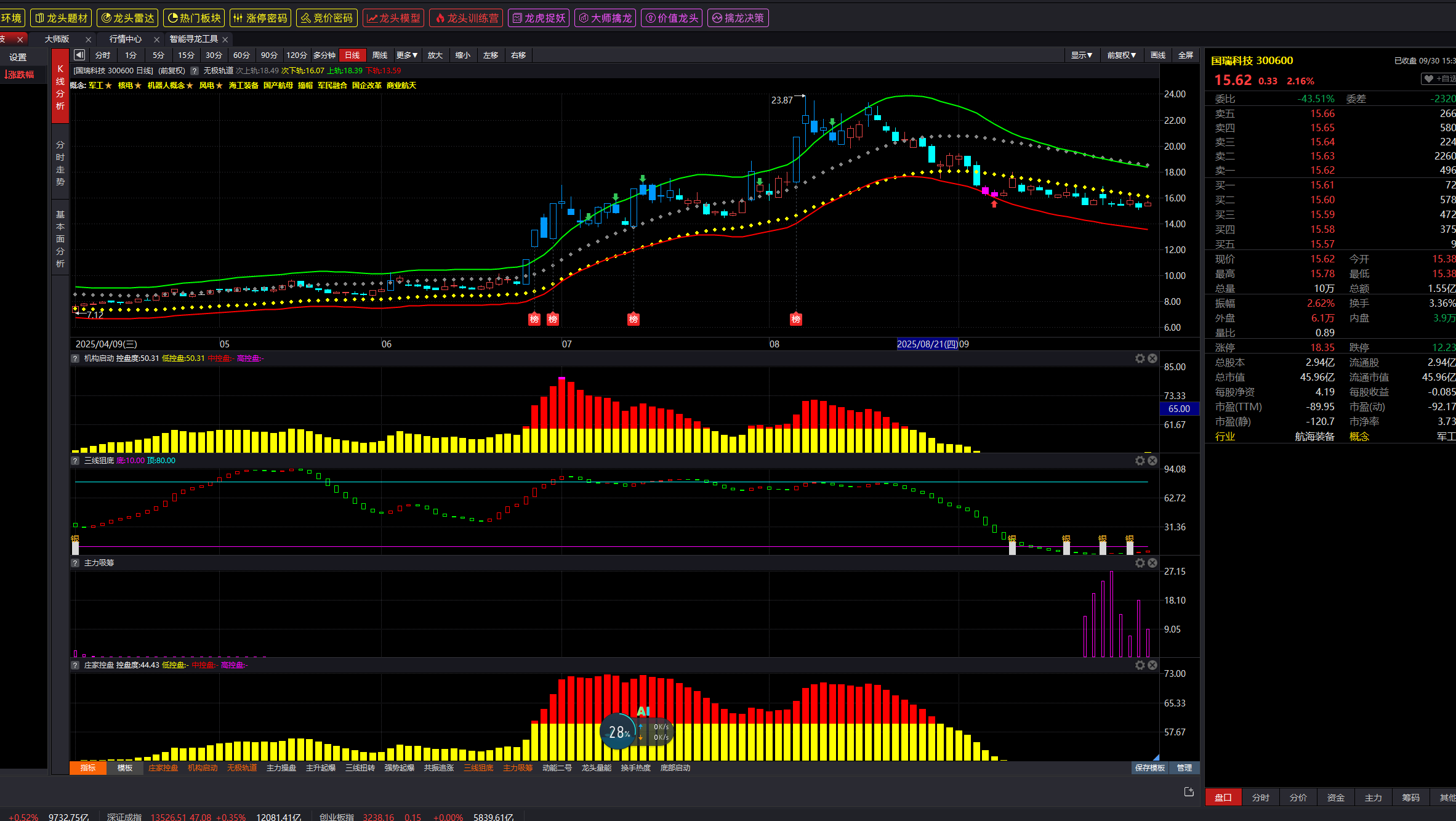
Task: Click the export icon at bottom right
Action: coord(1189,791)
